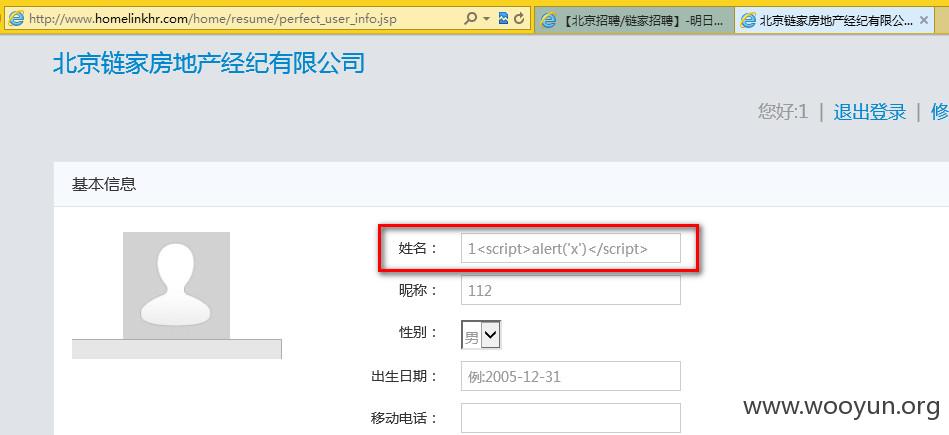This screenshot has height=435, width=949.
Task: Click the 移动电话 label
Action: pyautogui.click(x=404, y=418)
